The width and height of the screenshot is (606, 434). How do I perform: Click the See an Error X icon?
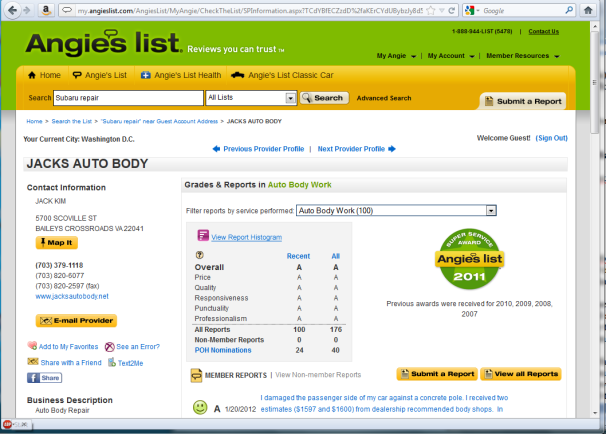point(110,347)
